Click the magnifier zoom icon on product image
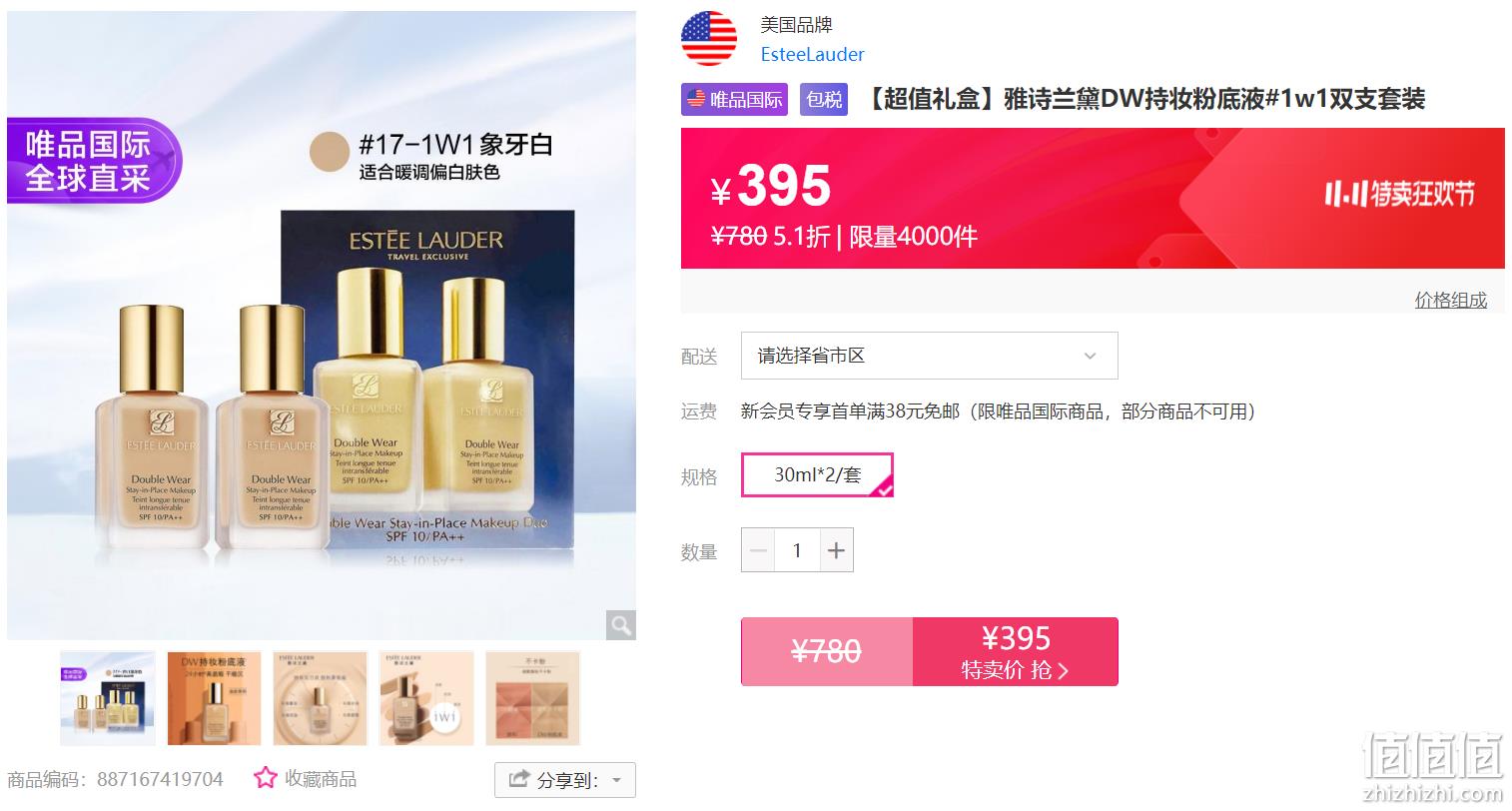Image resolution: width=1512 pixels, height=811 pixels. (x=620, y=625)
